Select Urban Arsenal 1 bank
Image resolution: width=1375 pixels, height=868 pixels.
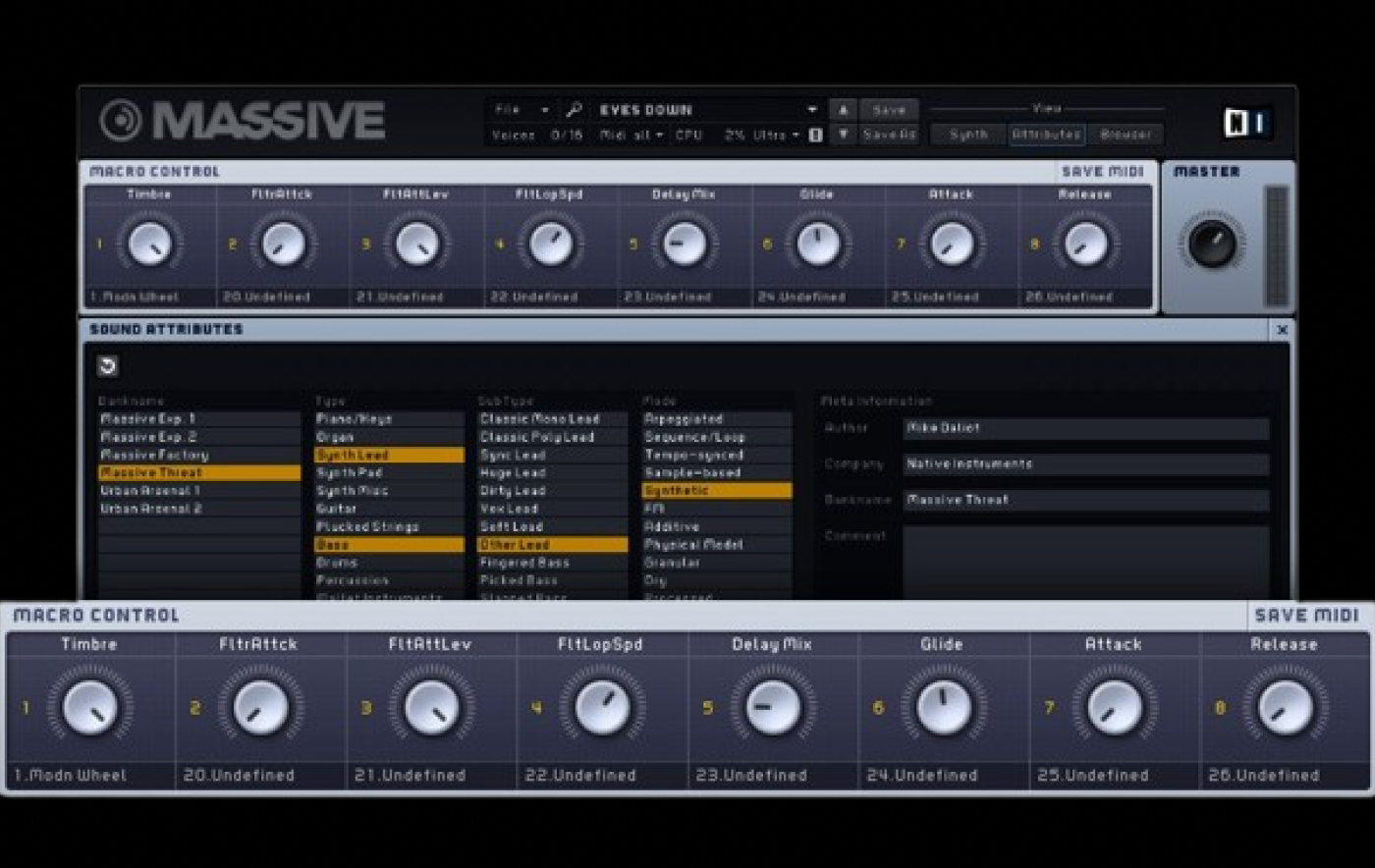click(199, 491)
